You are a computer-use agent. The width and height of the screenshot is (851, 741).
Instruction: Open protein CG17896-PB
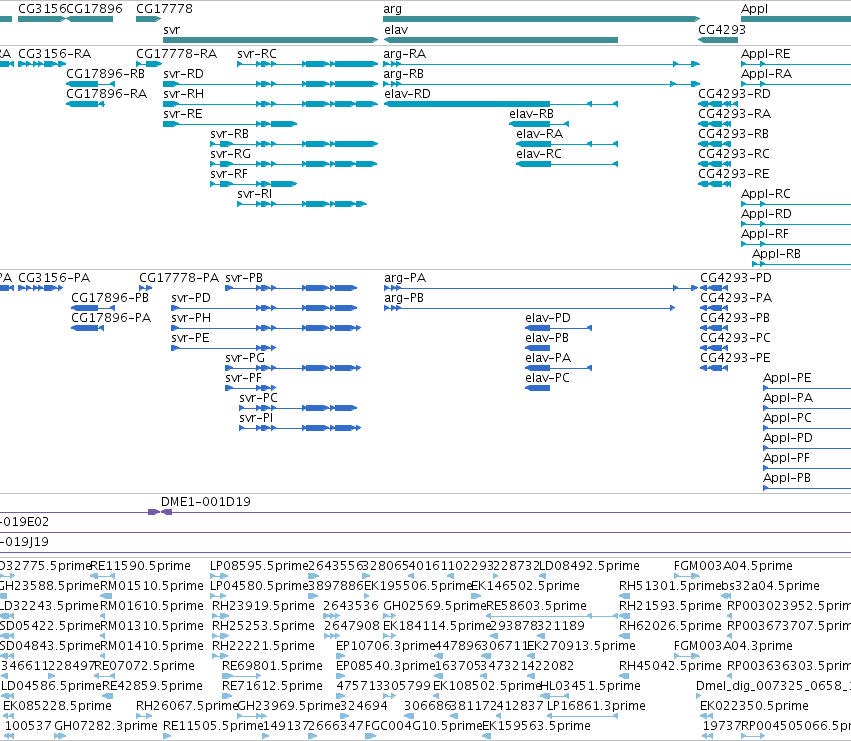pos(93,308)
